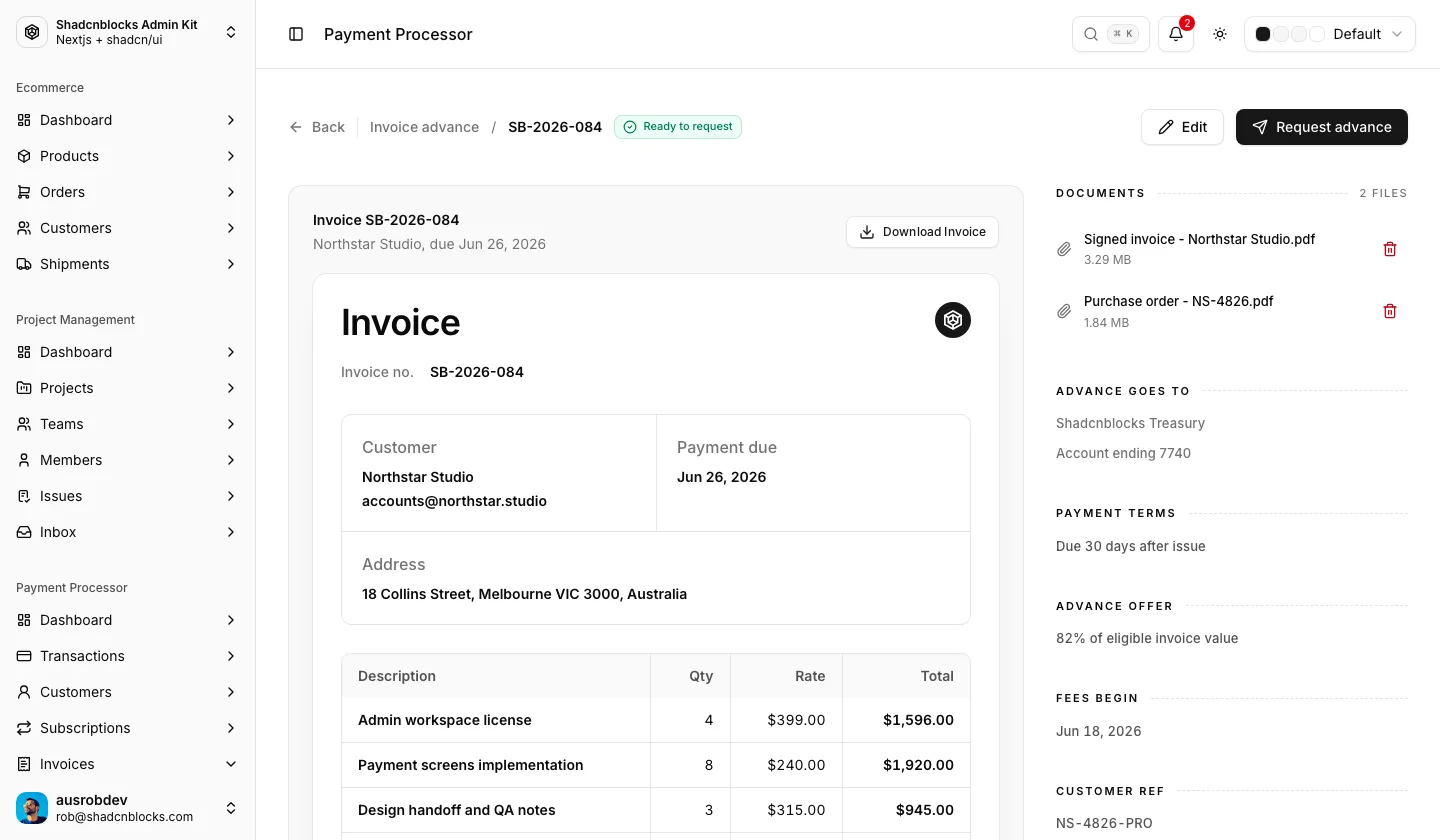The height and width of the screenshot is (840, 1440).
Task: Click the round Shadcnblocks logo on the invoice
Action: tap(953, 320)
